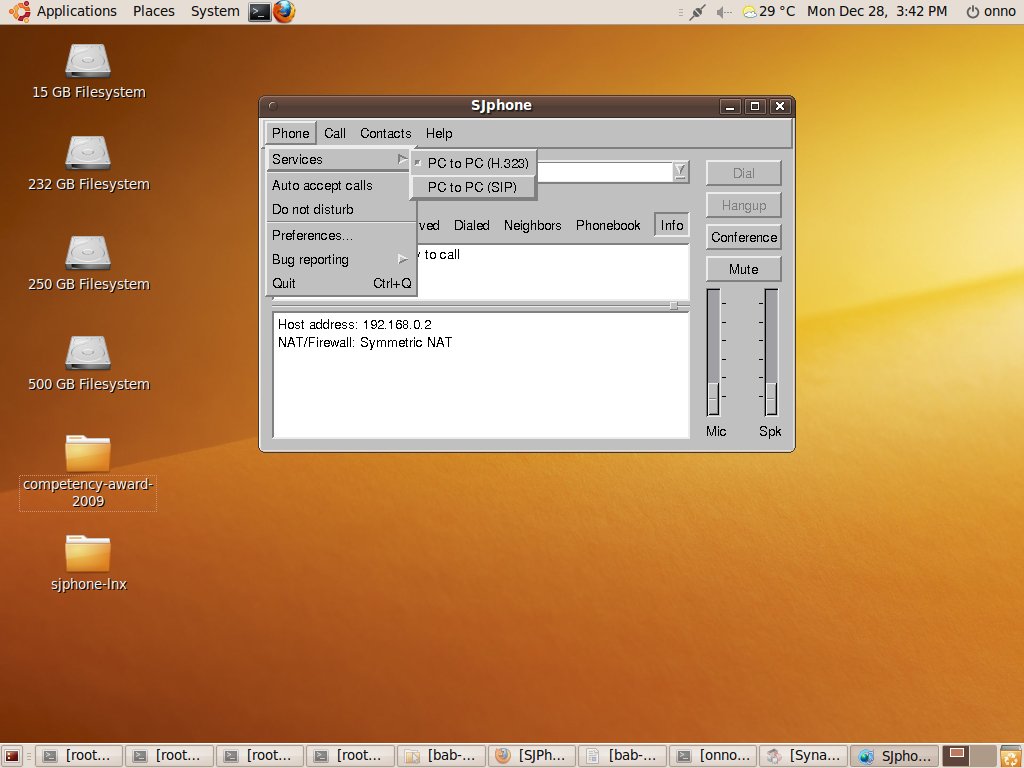The height and width of the screenshot is (768, 1024).
Task: Open the address combo box dropdown arrow
Action: point(680,171)
